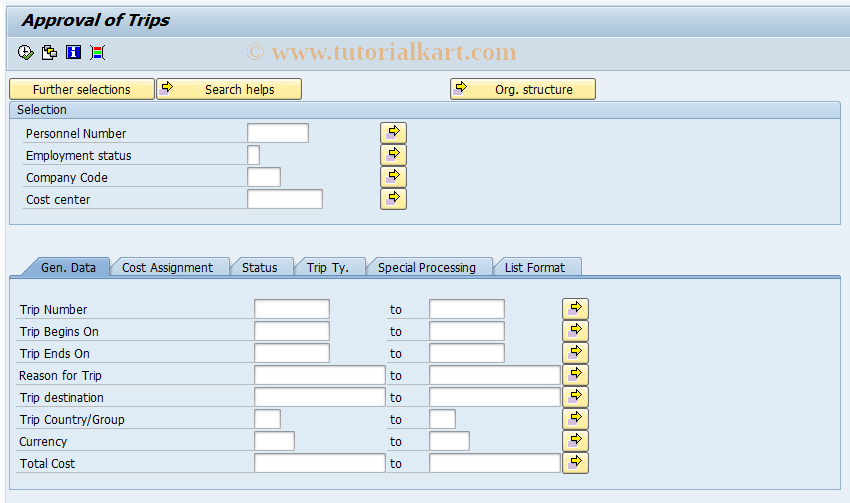The height and width of the screenshot is (503, 850).
Task: Open the Trip Ty. tab
Action: (x=328, y=267)
